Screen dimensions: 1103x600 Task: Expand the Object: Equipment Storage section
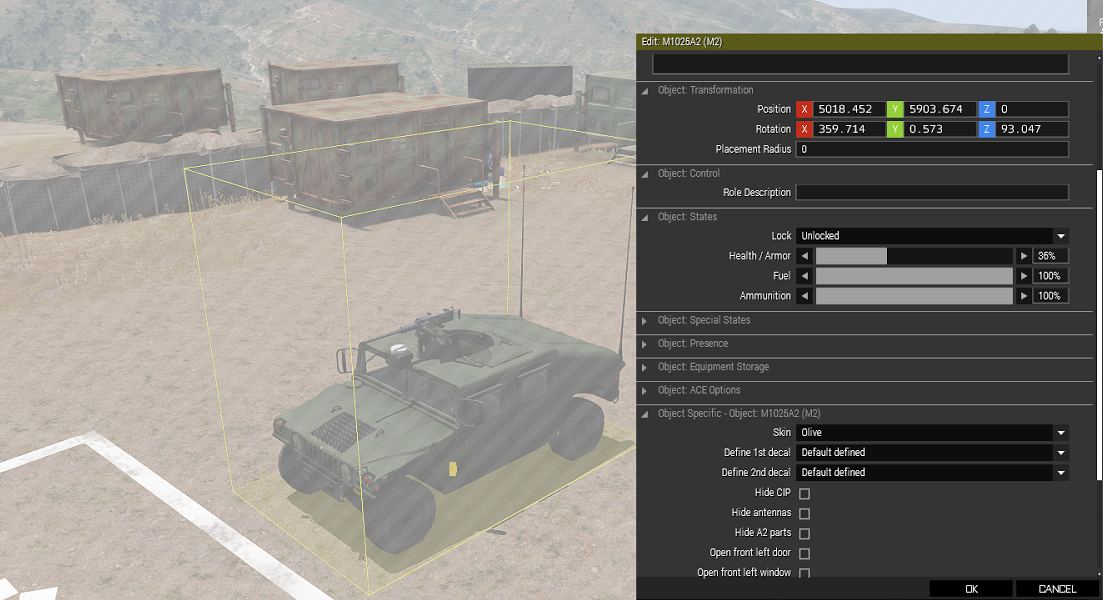[x=644, y=367]
